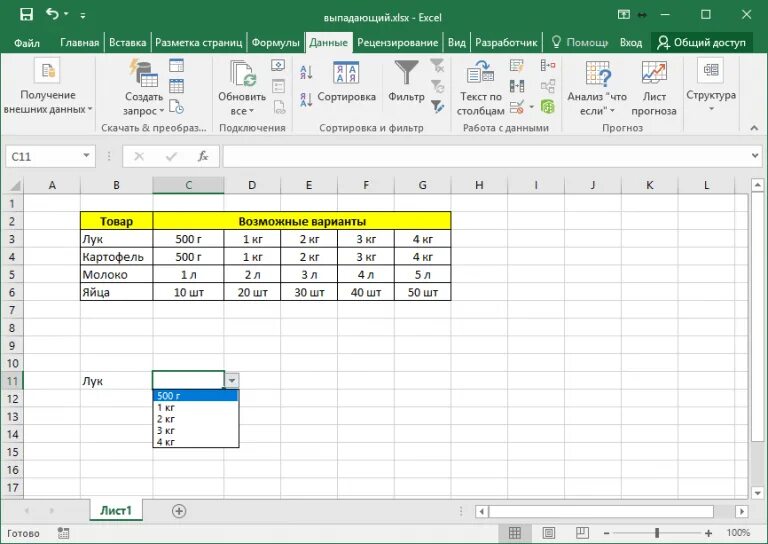Toggle the Фильтр funnel button

[406, 82]
